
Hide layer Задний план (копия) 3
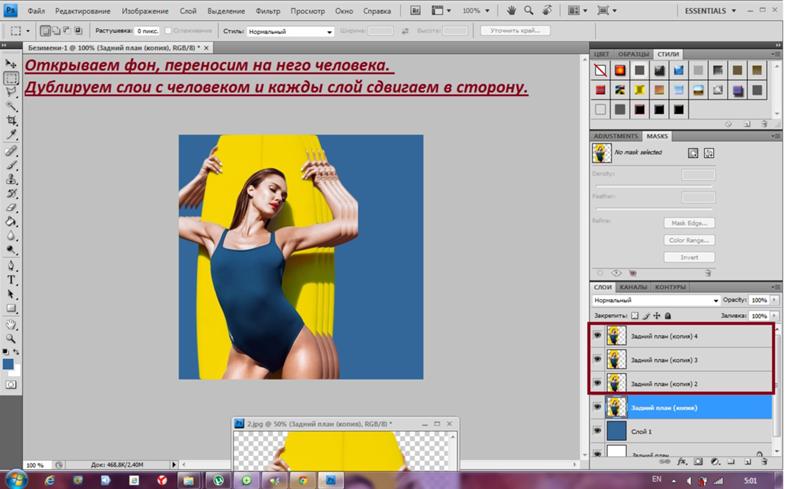pos(597,359)
